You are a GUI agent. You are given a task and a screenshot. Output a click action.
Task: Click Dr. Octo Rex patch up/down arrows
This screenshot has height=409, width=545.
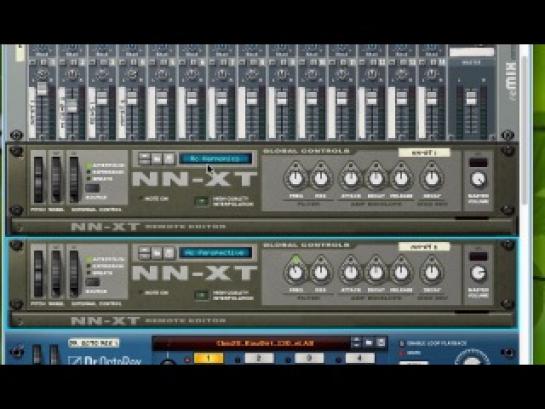click(356, 343)
